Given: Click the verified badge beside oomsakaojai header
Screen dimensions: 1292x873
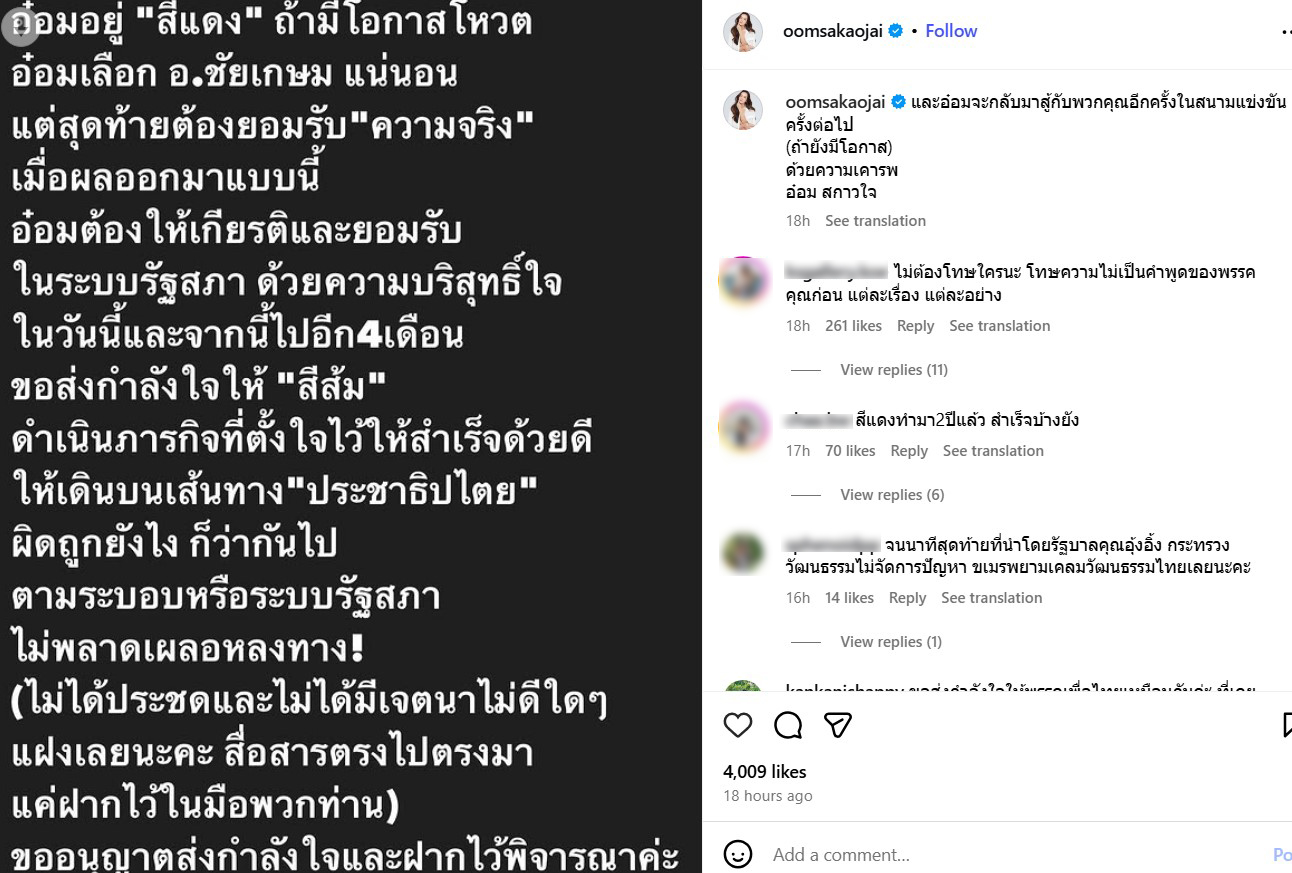Looking at the screenshot, I should point(896,31).
